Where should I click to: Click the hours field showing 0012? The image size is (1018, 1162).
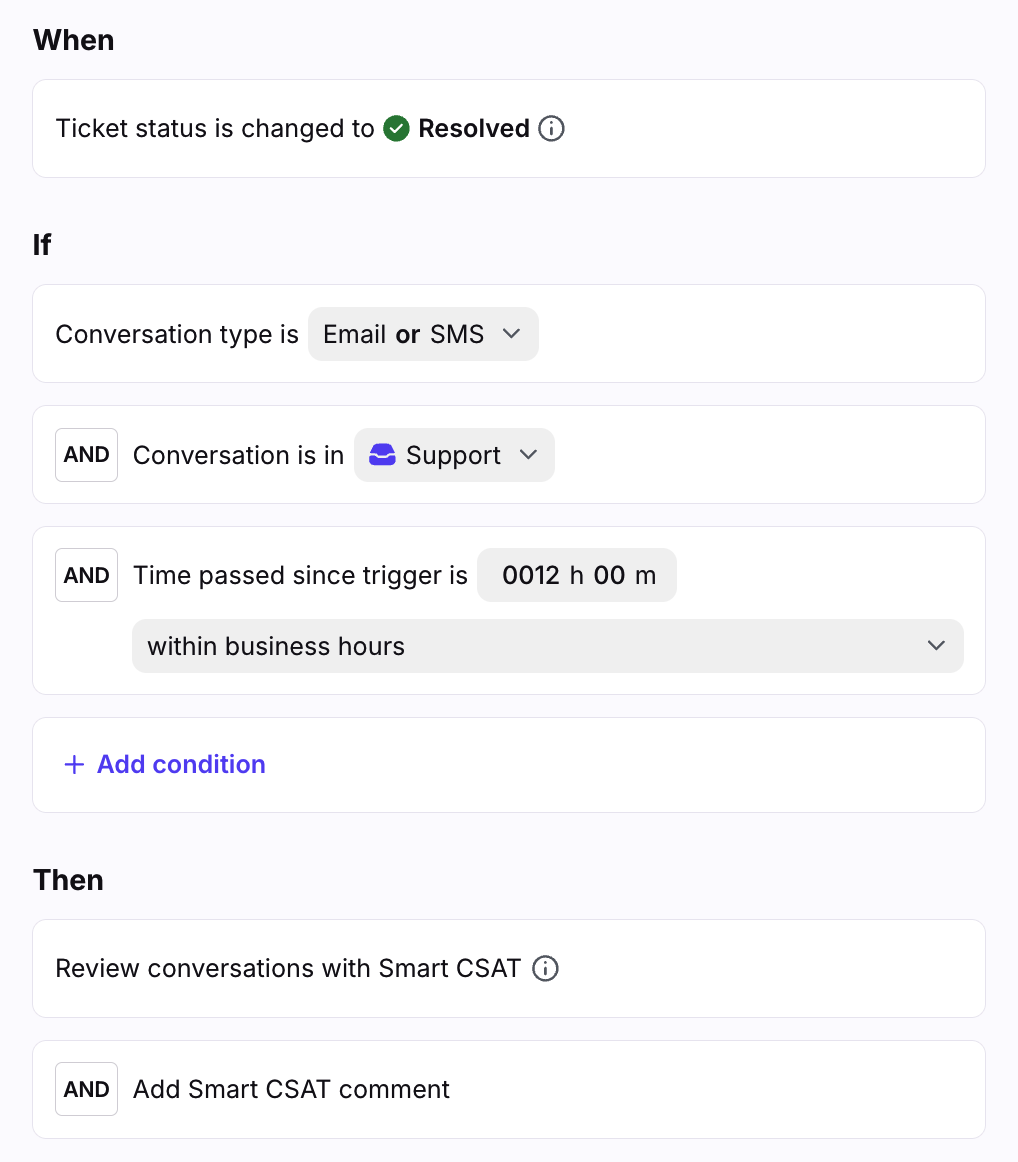coord(530,575)
